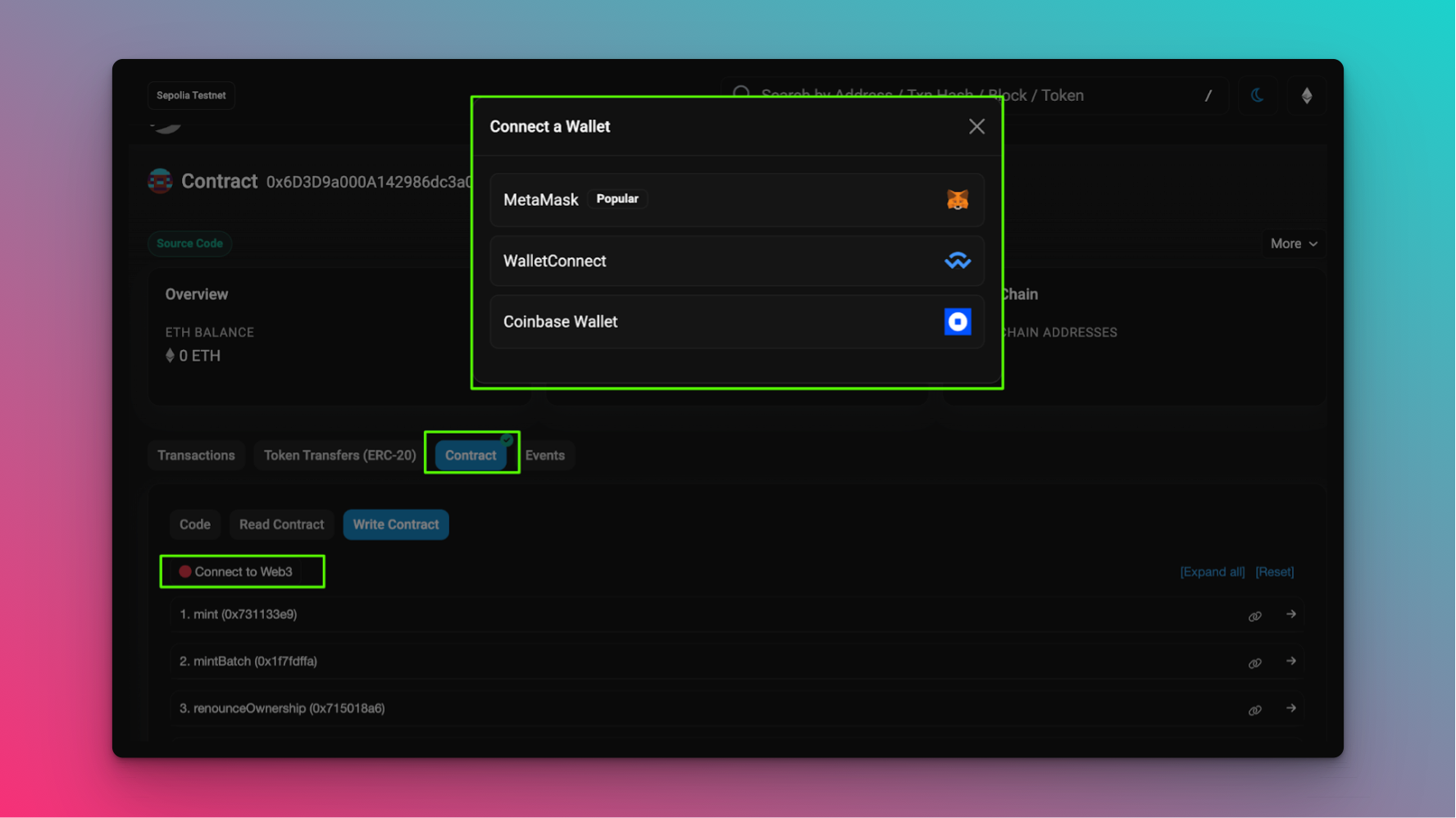Click the Sepolia Testnet badge

(x=191, y=95)
